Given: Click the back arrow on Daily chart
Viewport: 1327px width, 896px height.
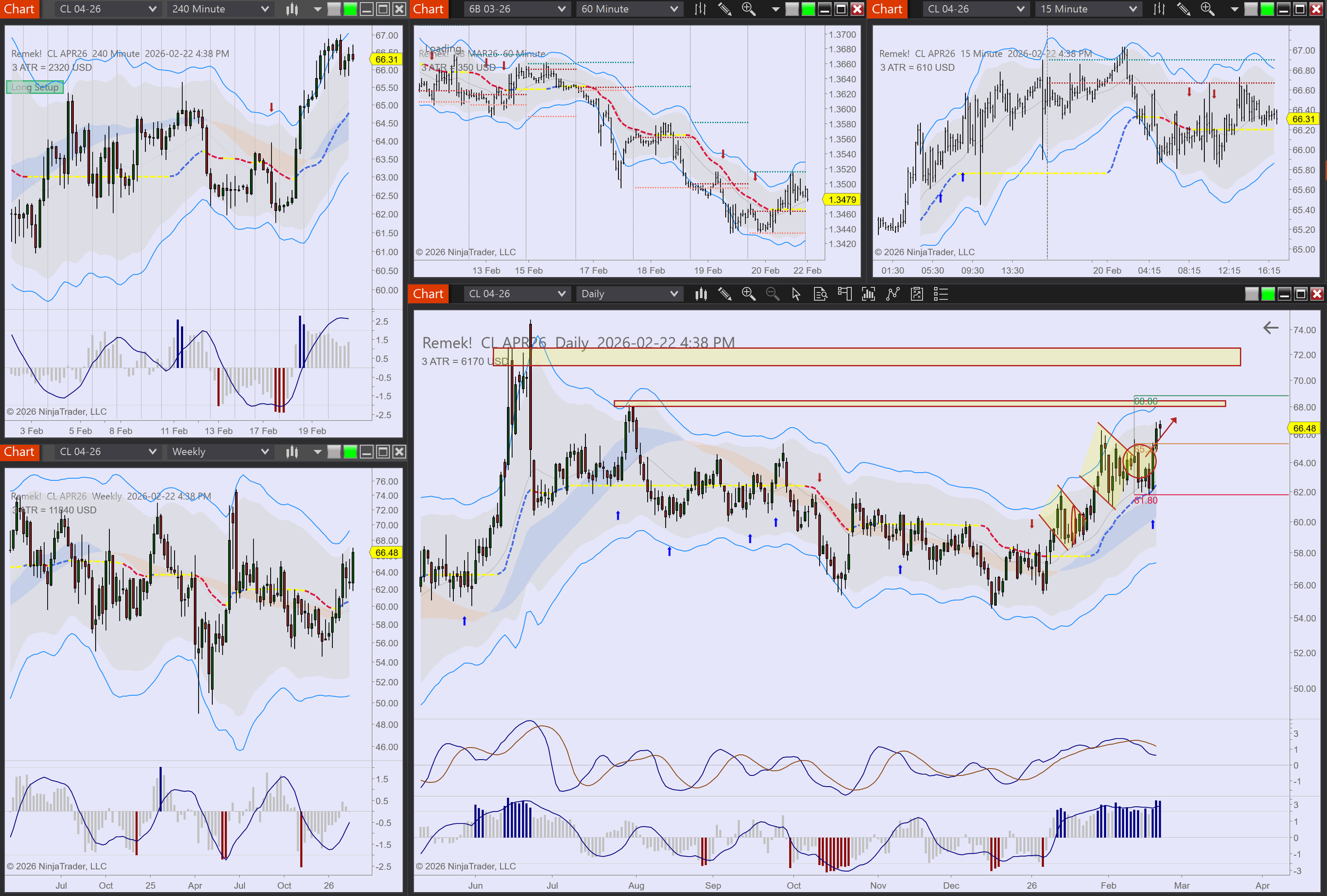Looking at the screenshot, I should [1271, 328].
